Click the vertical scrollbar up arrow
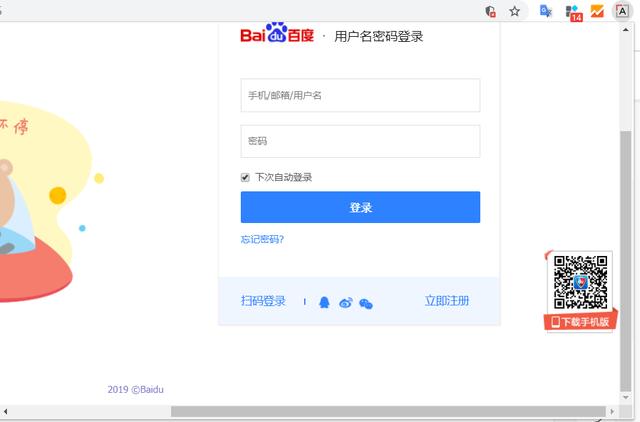 (x=625, y=30)
